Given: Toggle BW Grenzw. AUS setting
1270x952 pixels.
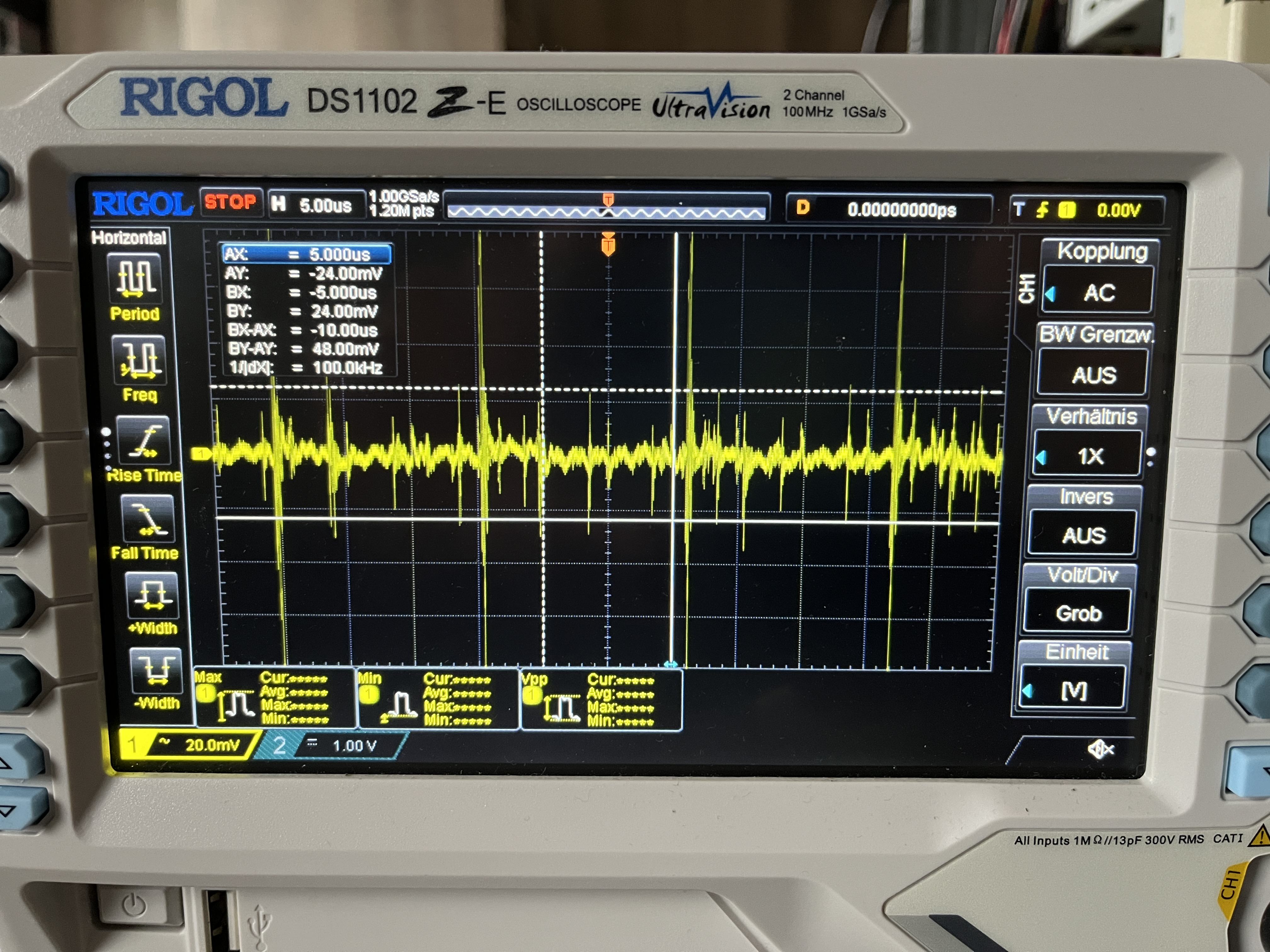Looking at the screenshot, I should (1094, 375).
